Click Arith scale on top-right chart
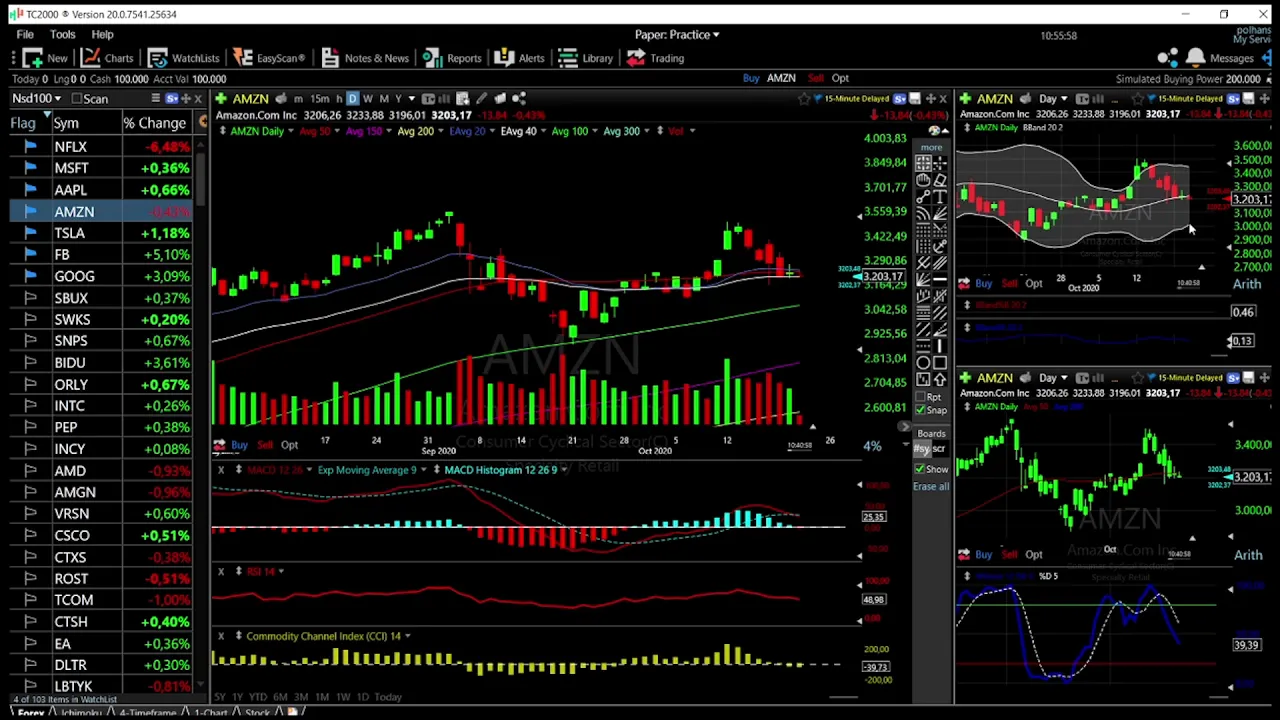This screenshot has height=720, width=1280. pos(1247,284)
